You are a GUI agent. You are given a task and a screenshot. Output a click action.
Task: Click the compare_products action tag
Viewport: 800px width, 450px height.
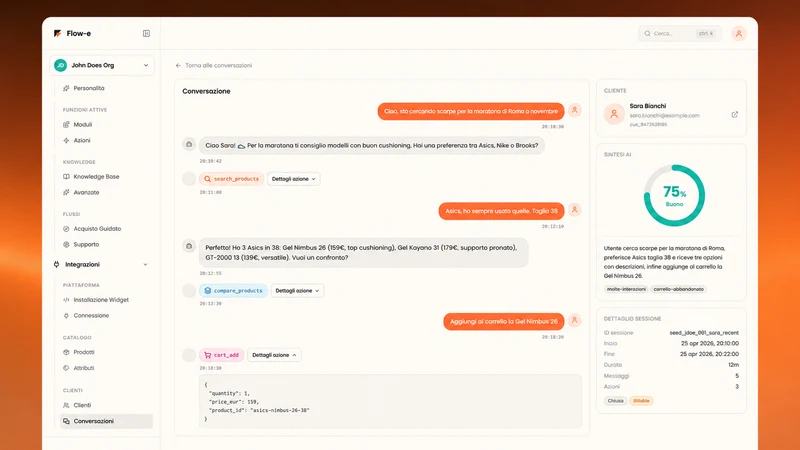tap(233, 290)
